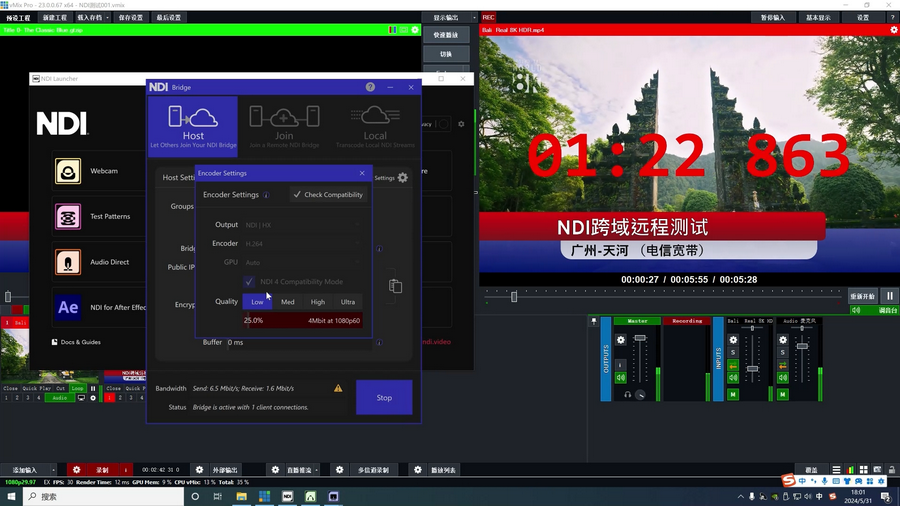This screenshot has width=900, height=506.
Task: Toggle NDI 4 Compatibility Mode checkbox
Action: tap(249, 282)
